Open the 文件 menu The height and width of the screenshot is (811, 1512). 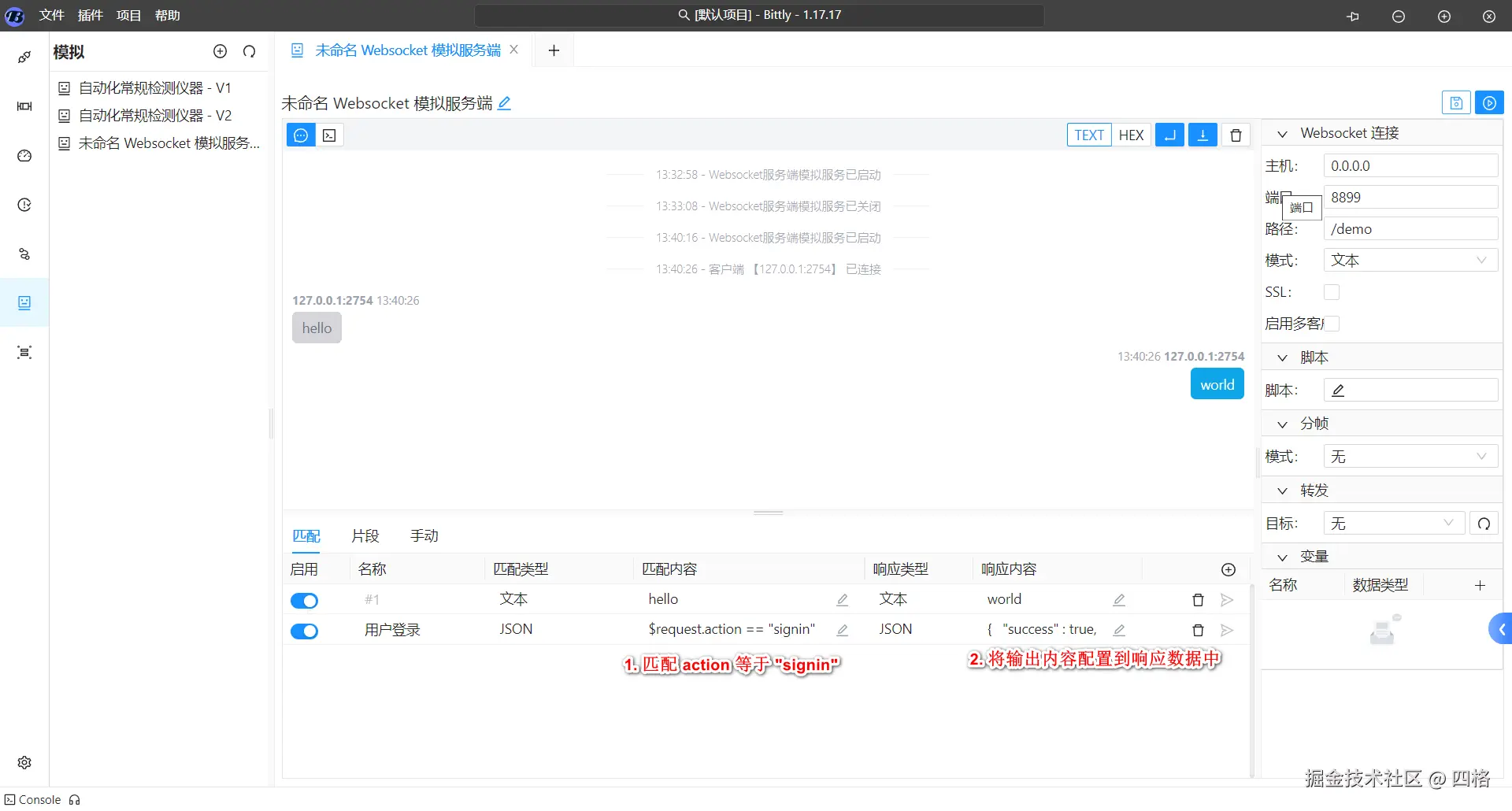pyautogui.click(x=52, y=16)
